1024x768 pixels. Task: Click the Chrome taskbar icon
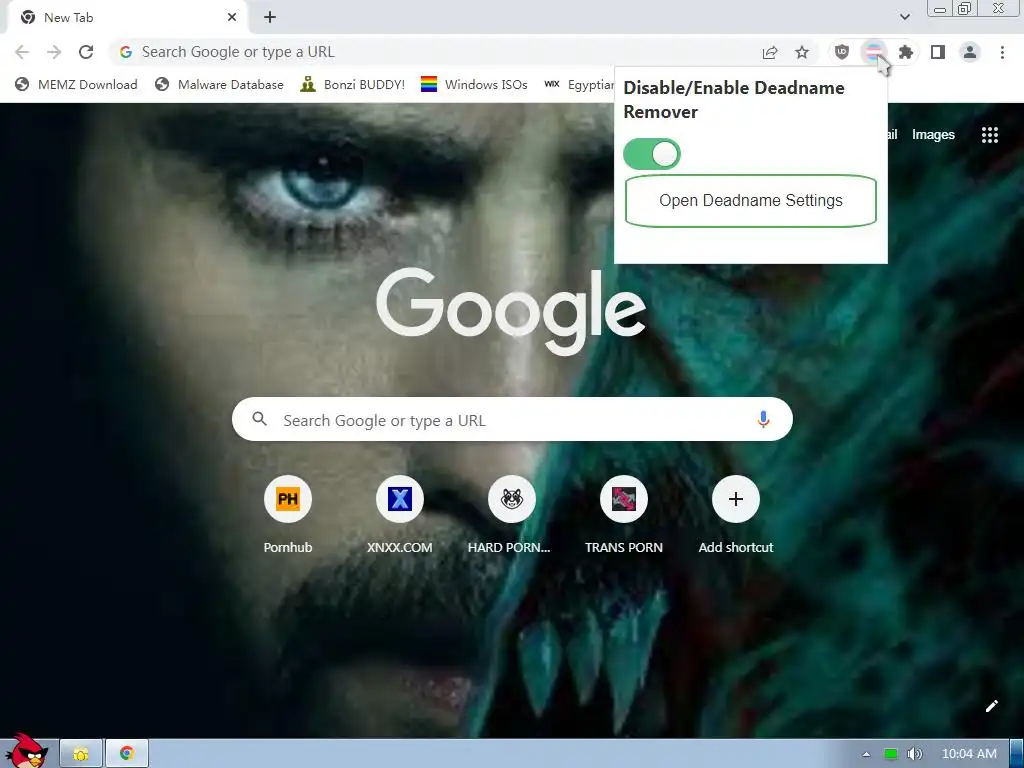(127, 754)
